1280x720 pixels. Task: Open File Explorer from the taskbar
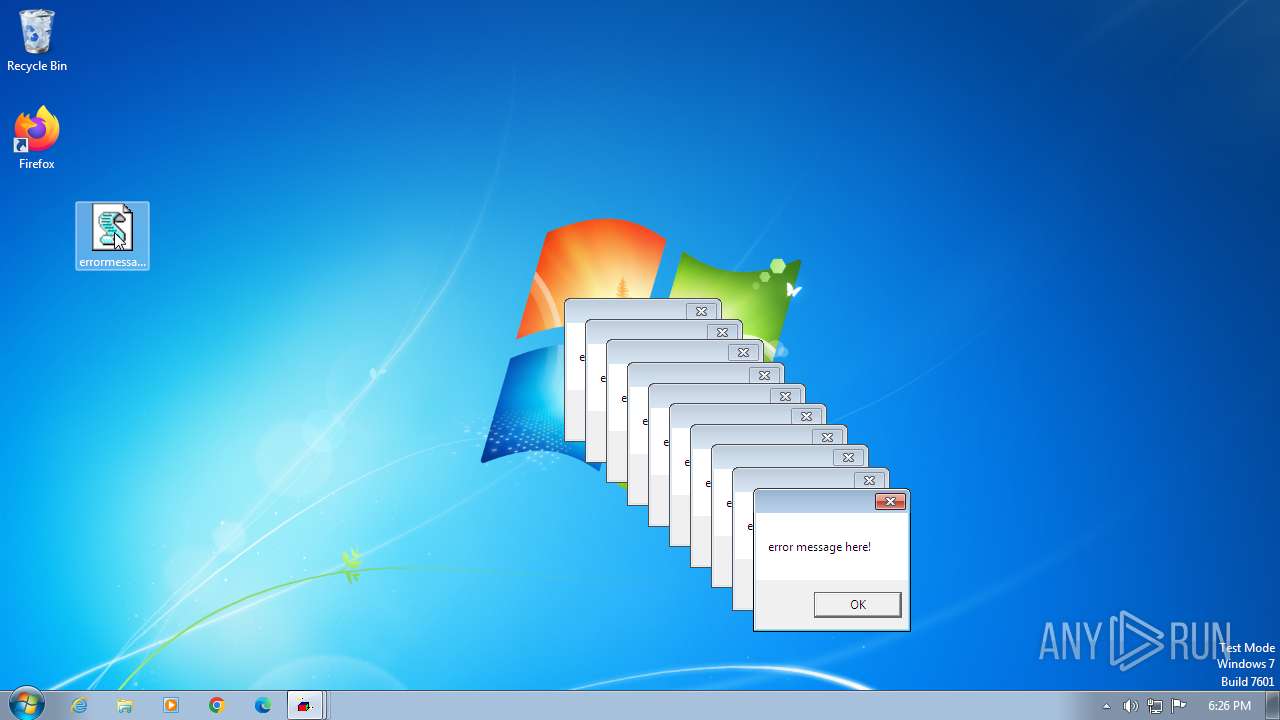[125, 705]
